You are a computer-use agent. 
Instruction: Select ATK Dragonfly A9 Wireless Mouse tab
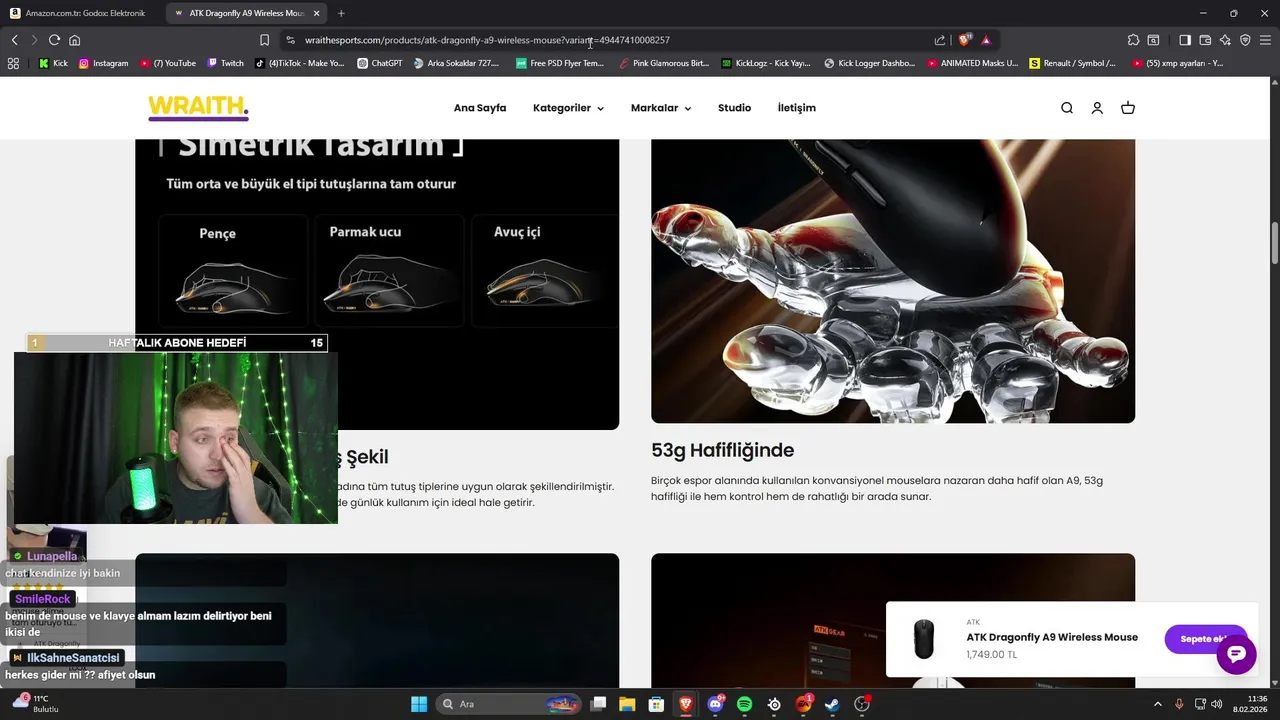point(246,13)
